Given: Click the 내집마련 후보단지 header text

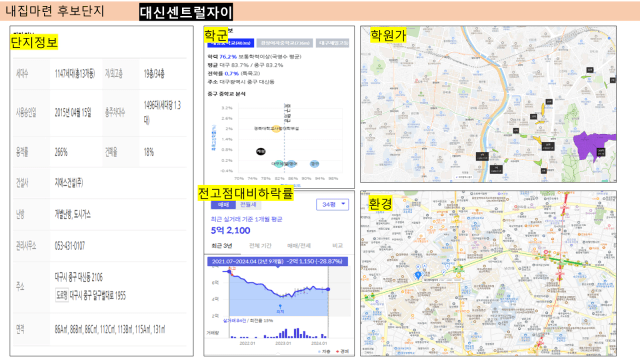Looking at the screenshot, I should (x=55, y=11).
